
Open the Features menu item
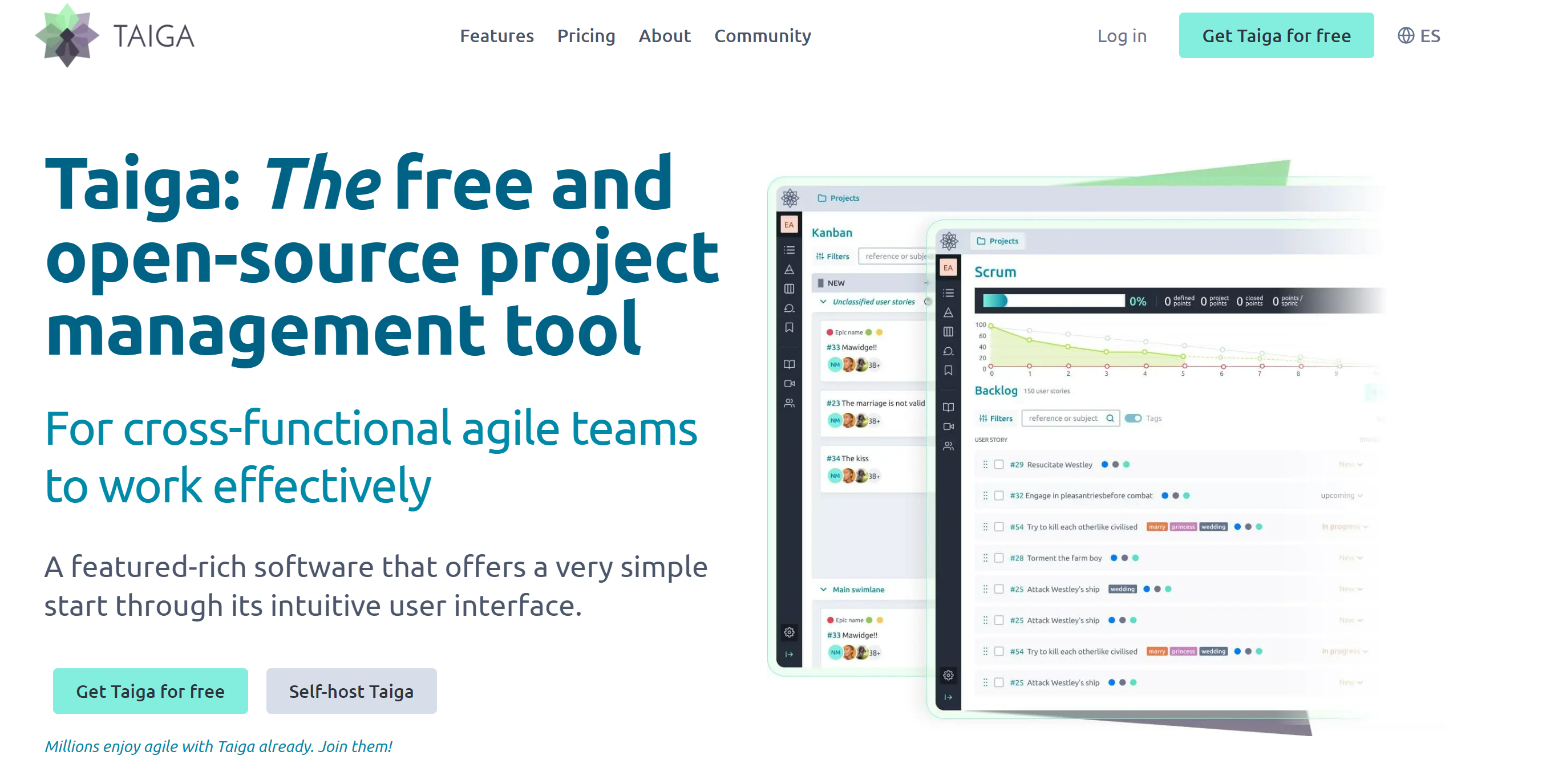pyautogui.click(x=497, y=36)
